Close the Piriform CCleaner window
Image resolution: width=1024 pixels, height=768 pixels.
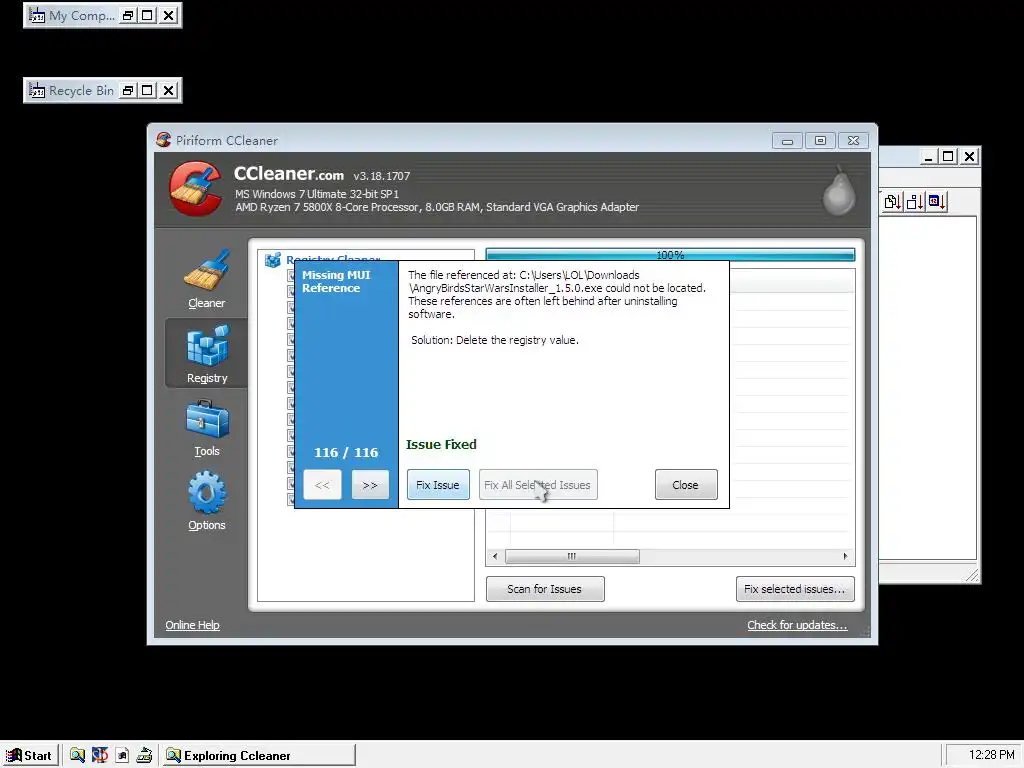tap(853, 140)
